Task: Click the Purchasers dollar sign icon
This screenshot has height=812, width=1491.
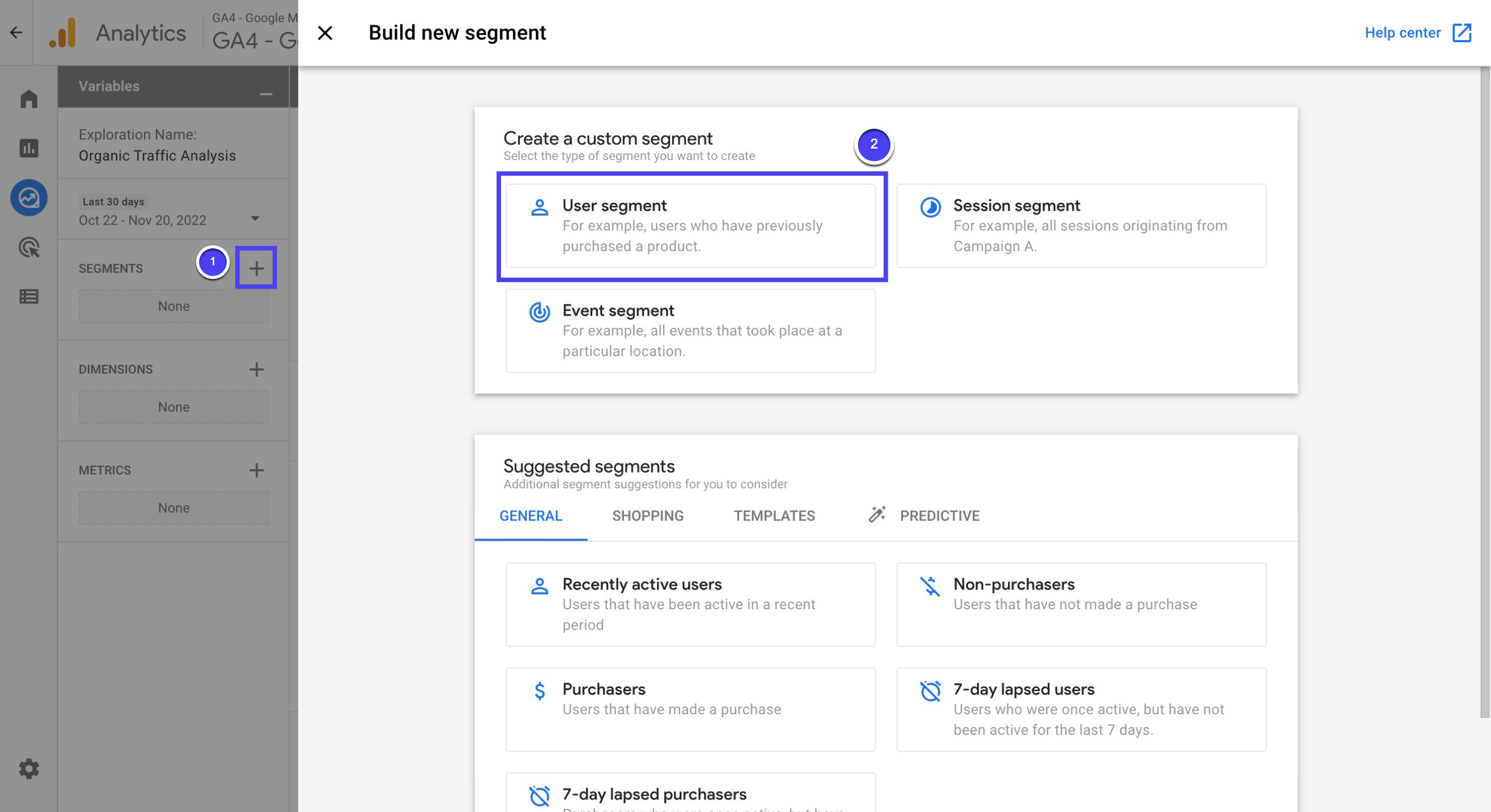Action: 540,691
